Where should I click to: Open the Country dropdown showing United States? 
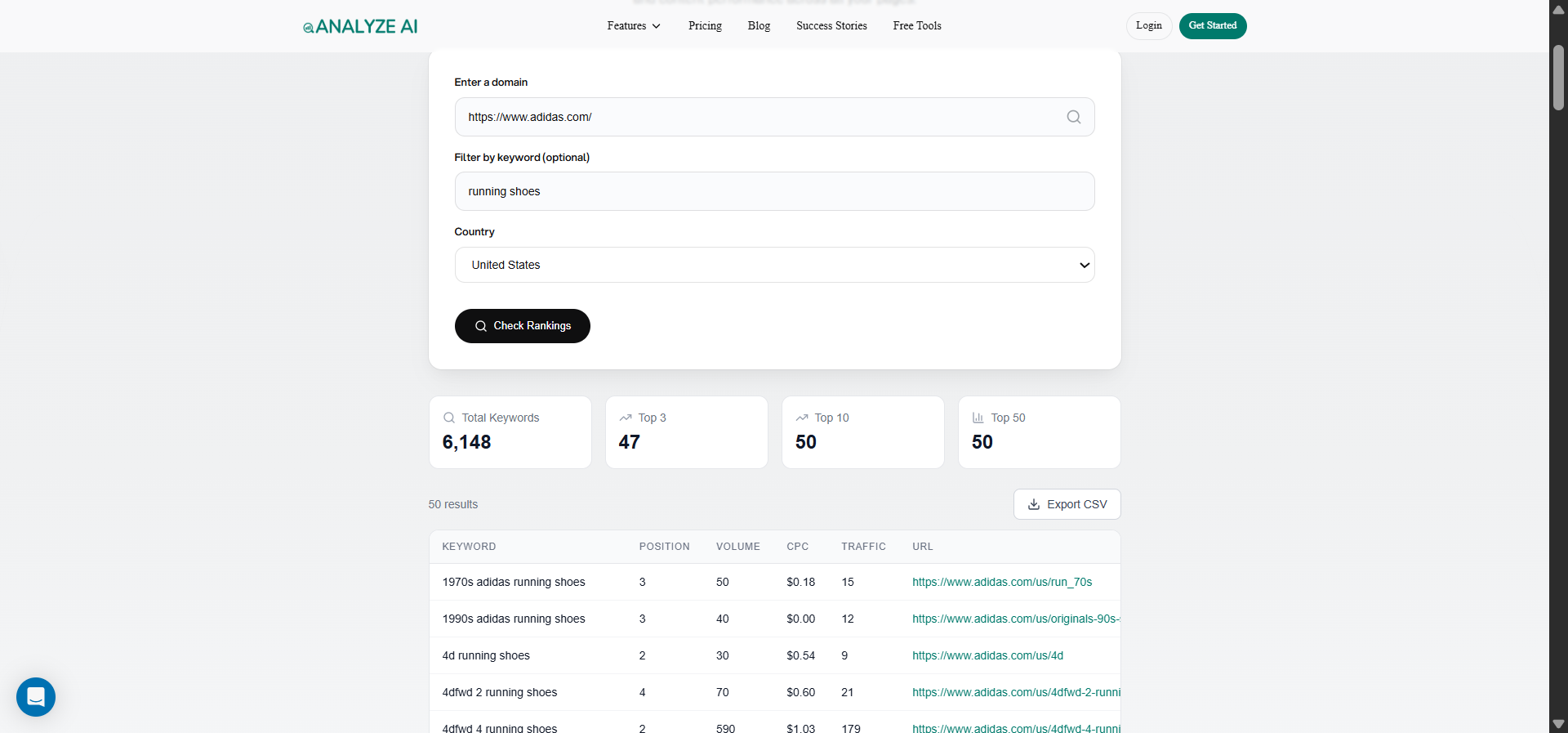coord(774,265)
